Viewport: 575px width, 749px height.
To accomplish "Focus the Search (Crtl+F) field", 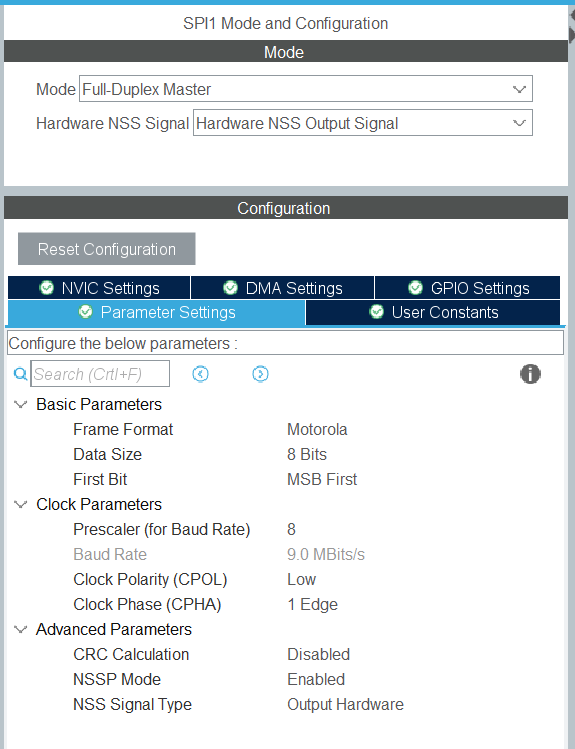I will pos(100,374).
